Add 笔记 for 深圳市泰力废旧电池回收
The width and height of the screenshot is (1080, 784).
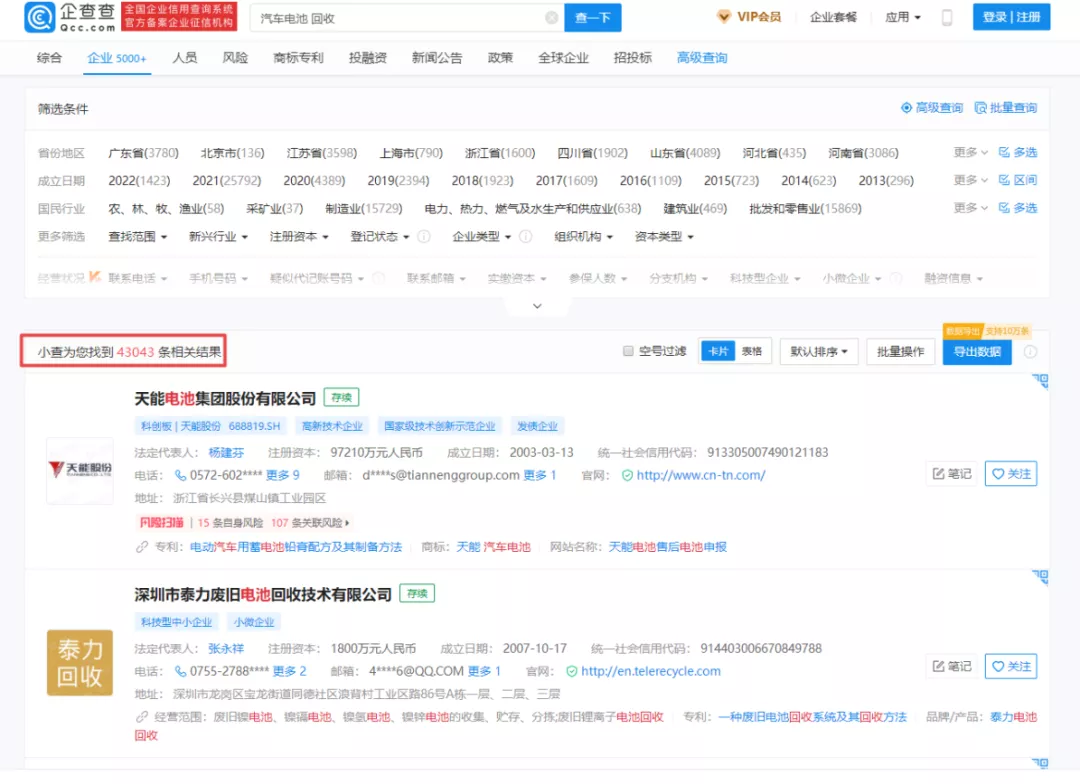(x=952, y=666)
